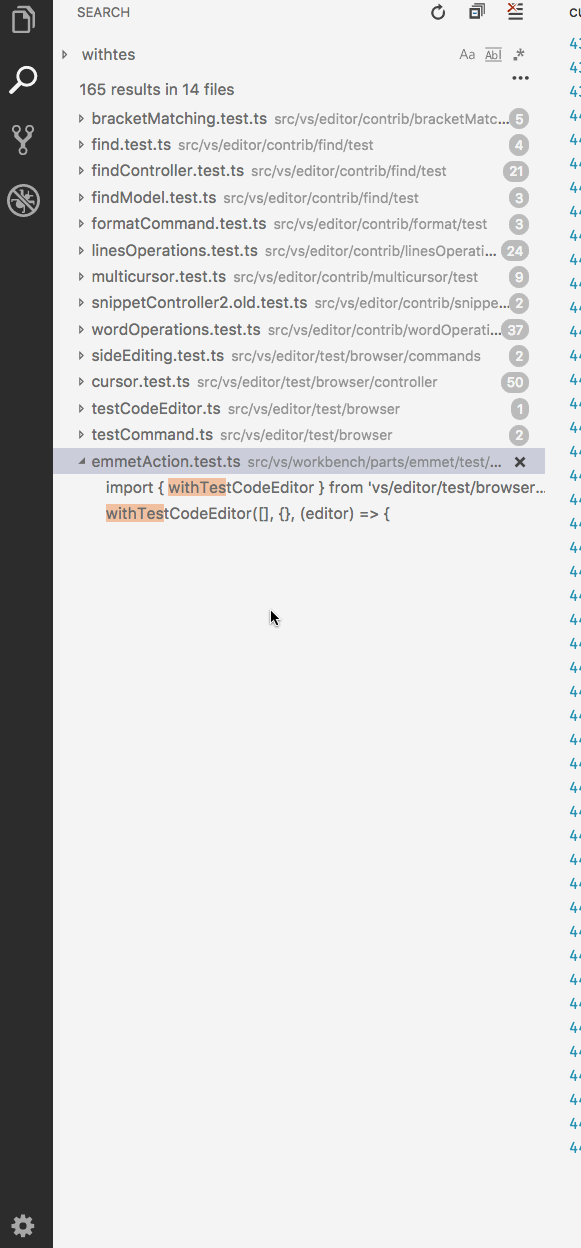Click the 21 badge on findController.test.ts
The image size is (581, 1248).
pos(516,171)
